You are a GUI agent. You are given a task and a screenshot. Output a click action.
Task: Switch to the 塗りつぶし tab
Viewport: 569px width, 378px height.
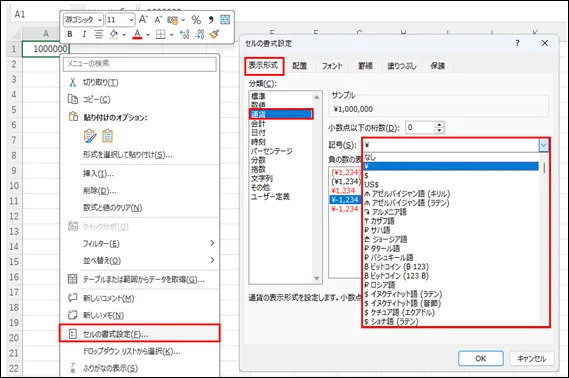pyautogui.click(x=402, y=66)
